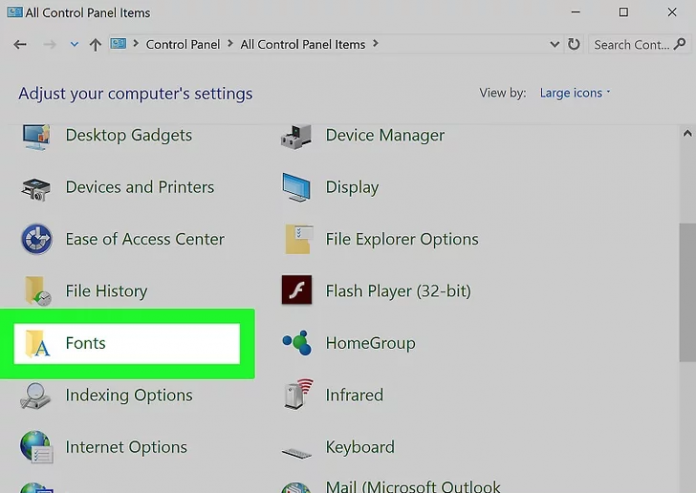The image size is (696, 493).
Task: Click the Flash Player (32-bit) icon
Action: pos(297,291)
